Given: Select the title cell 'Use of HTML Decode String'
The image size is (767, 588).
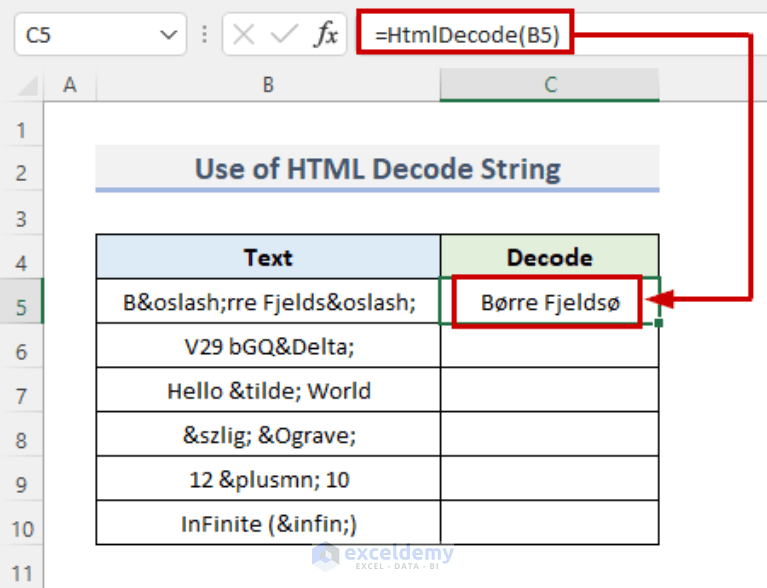Looking at the screenshot, I should click(x=377, y=168).
